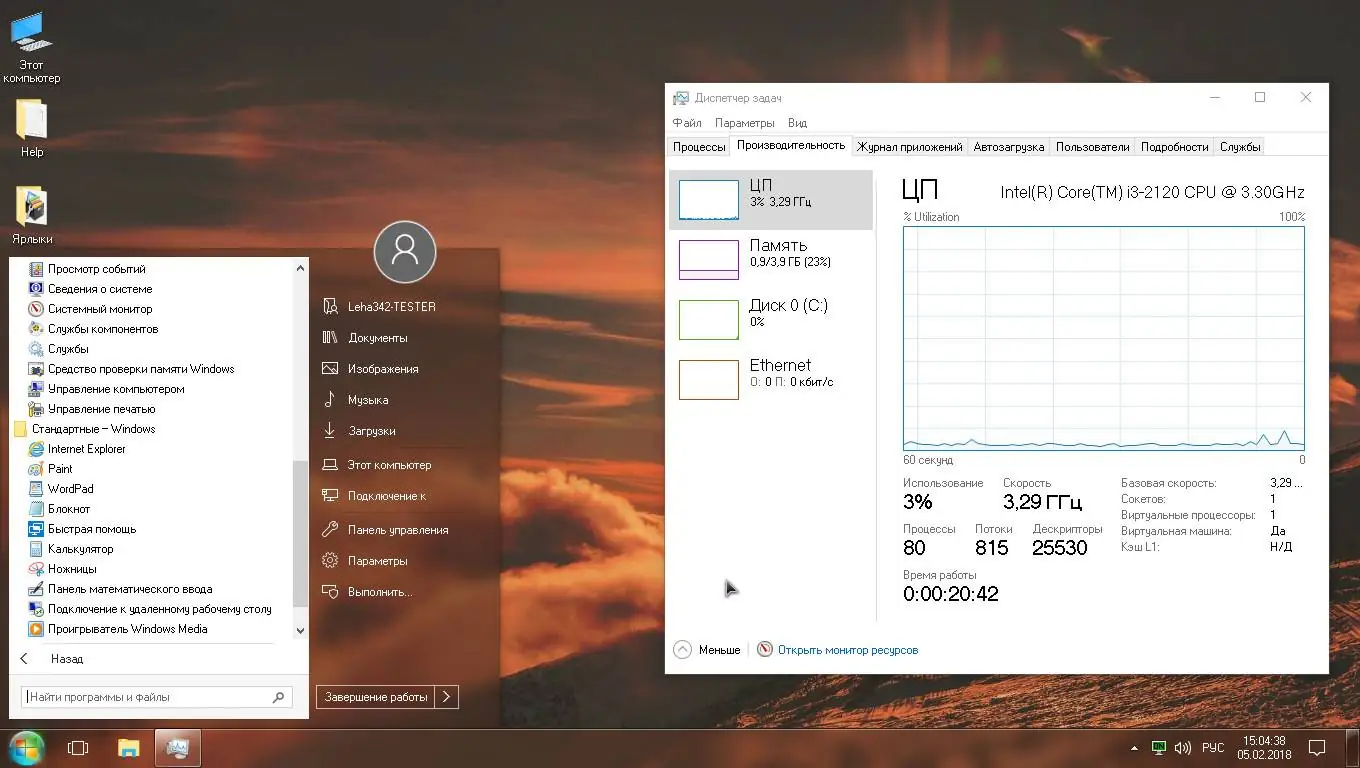
Task: Open Управление печатью icon
Action: [x=37, y=409]
